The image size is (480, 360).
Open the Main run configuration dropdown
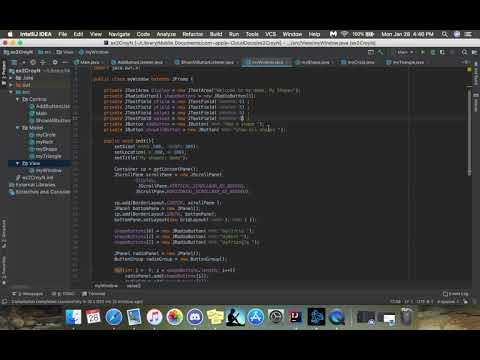[x=405, y=52]
